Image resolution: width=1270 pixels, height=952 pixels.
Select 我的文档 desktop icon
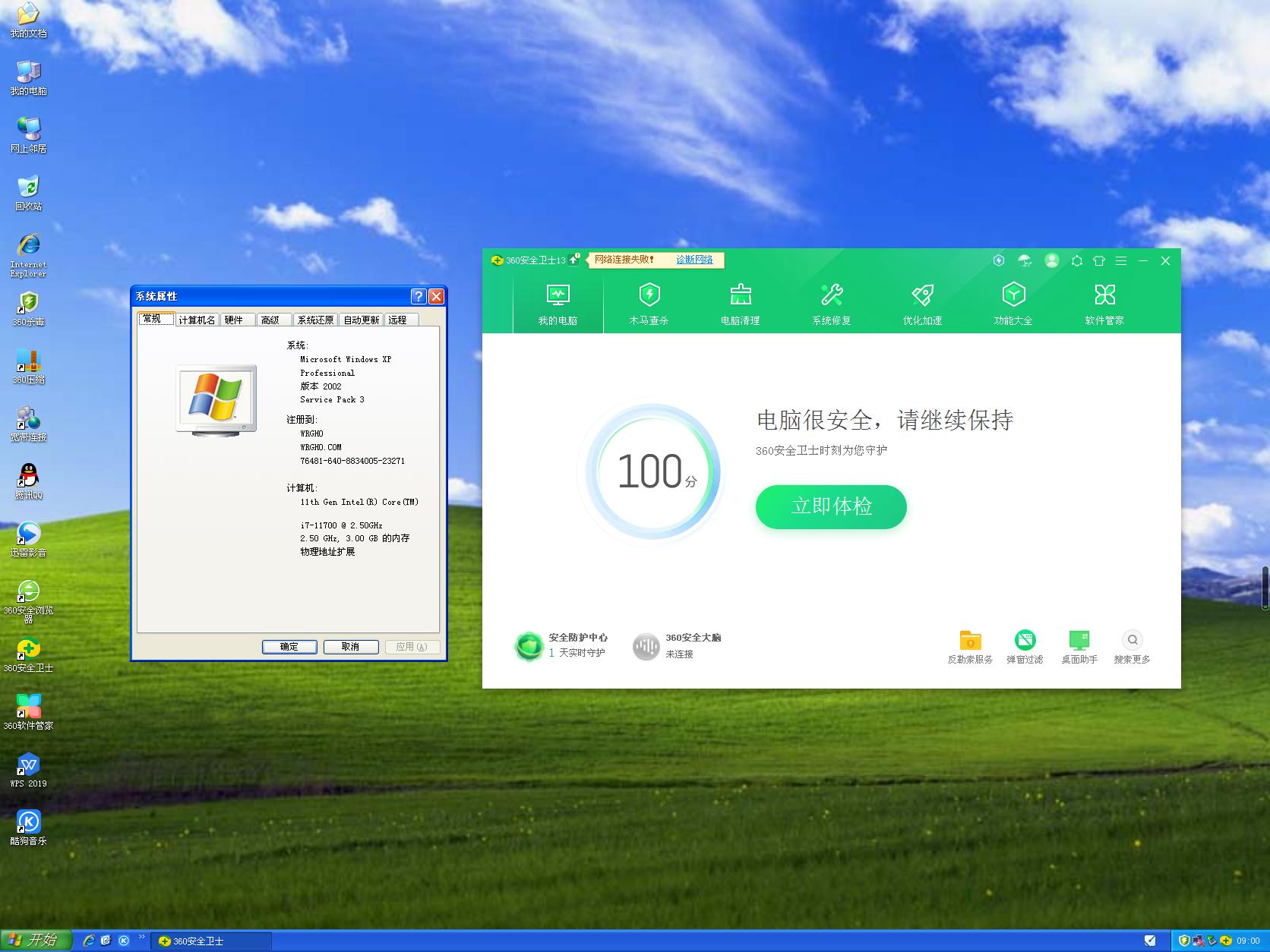(29, 20)
